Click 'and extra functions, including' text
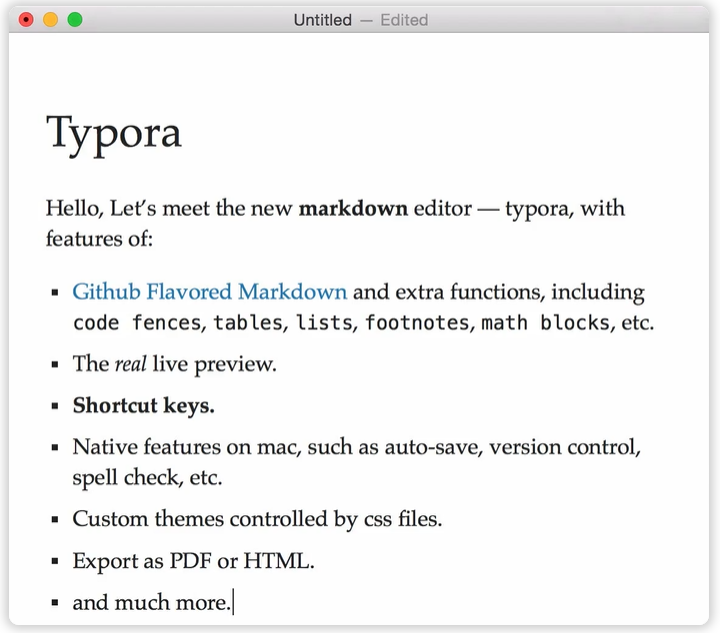Screen dimensions: 720x633 (x=499, y=292)
